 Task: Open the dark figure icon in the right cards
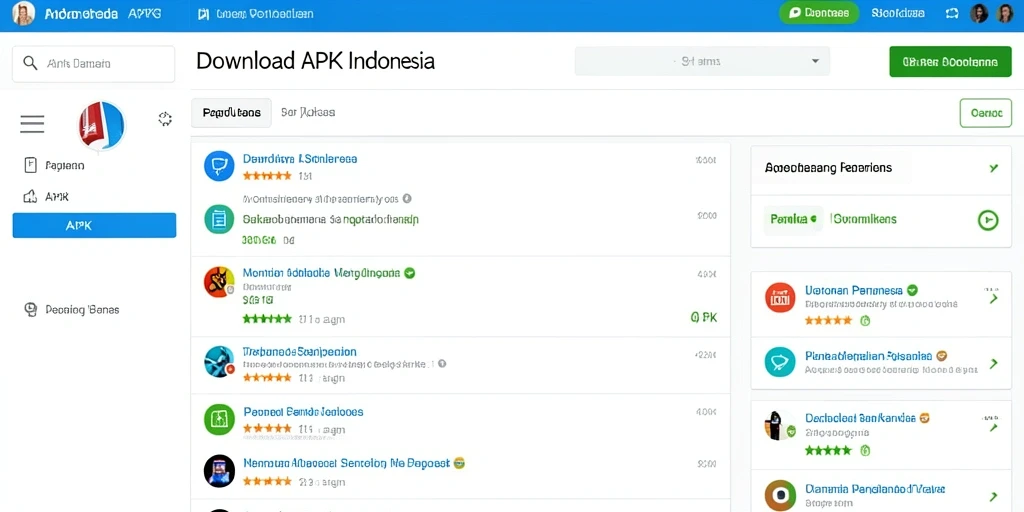pyautogui.click(x=780, y=426)
